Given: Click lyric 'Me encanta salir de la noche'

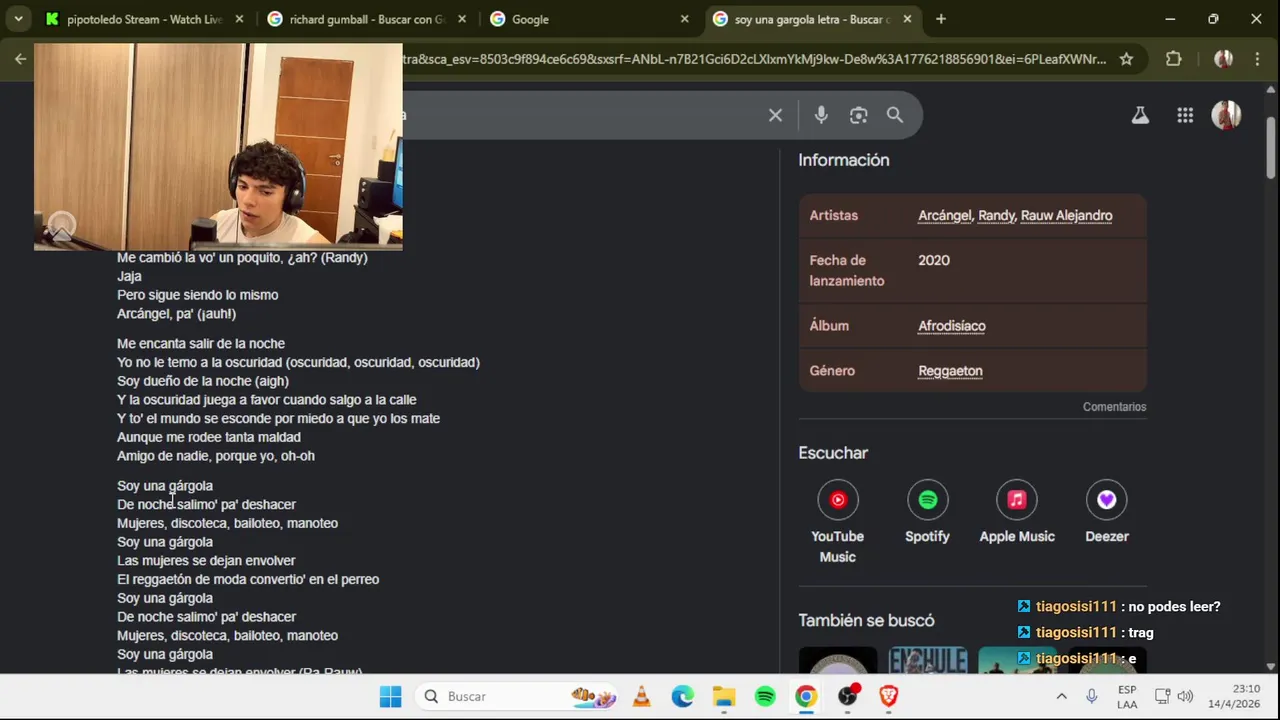Looking at the screenshot, I should click(201, 343).
